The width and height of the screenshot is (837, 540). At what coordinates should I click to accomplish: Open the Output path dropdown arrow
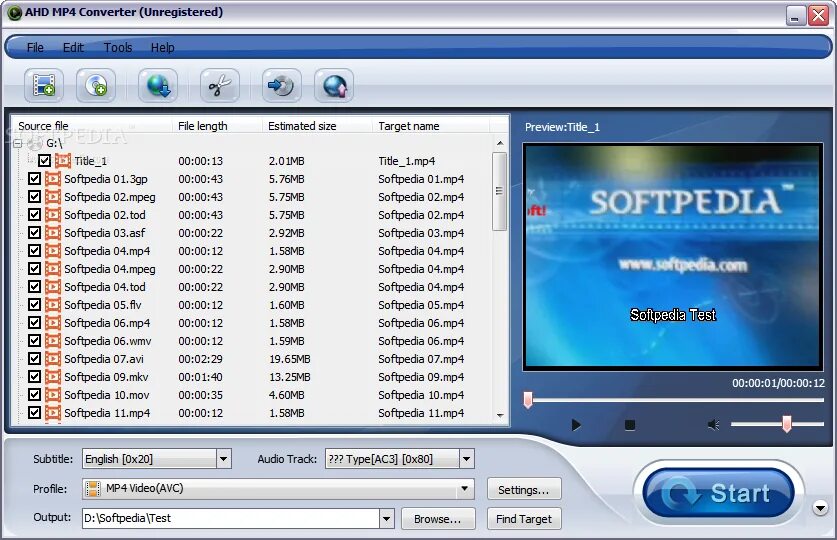click(x=387, y=519)
